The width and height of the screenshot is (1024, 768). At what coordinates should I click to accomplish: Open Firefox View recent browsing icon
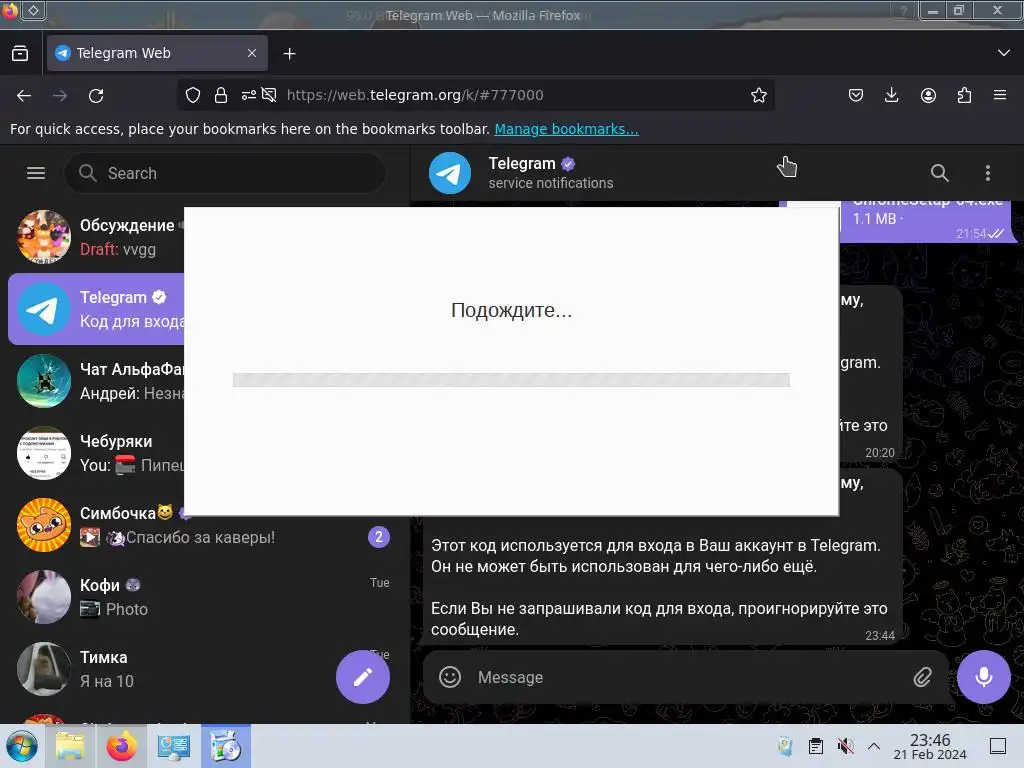pos(20,54)
